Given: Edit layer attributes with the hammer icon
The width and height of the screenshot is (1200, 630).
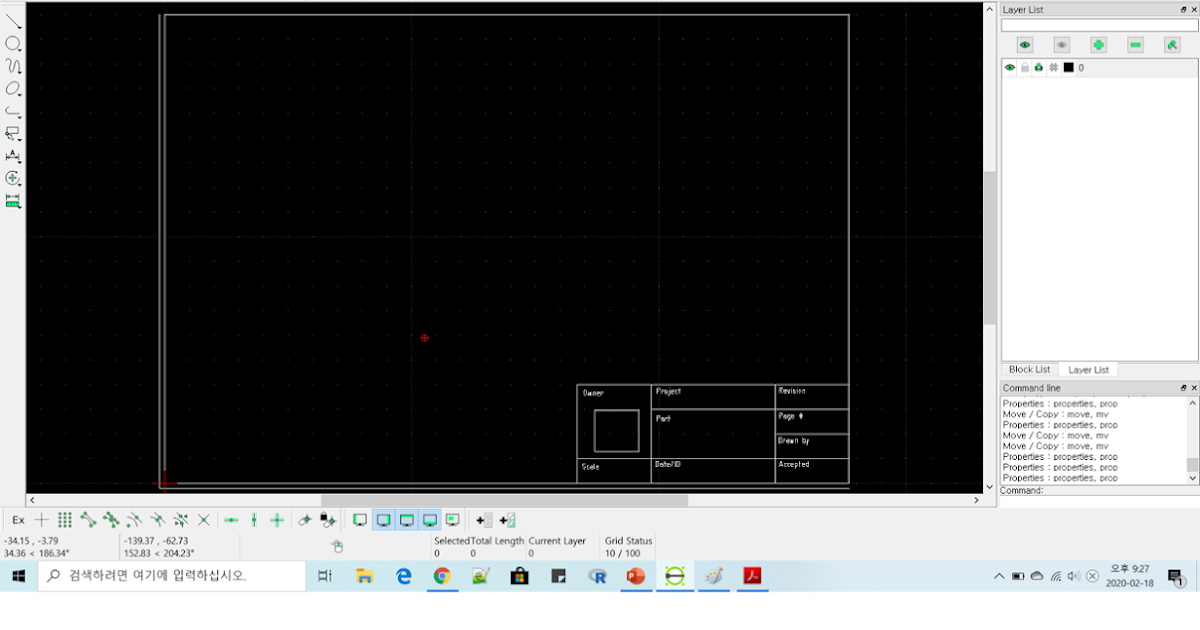Looking at the screenshot, I should (1172, 45).
